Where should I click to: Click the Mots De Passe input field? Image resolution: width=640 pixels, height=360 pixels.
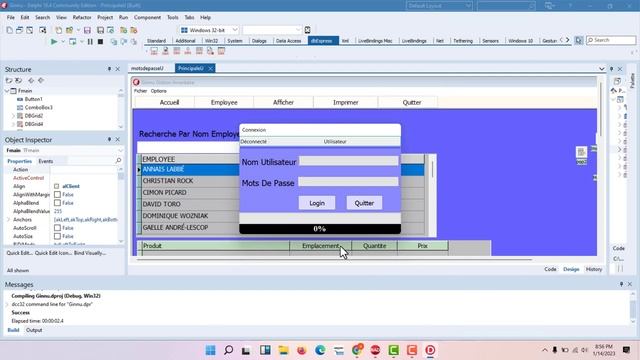point(349,182)
